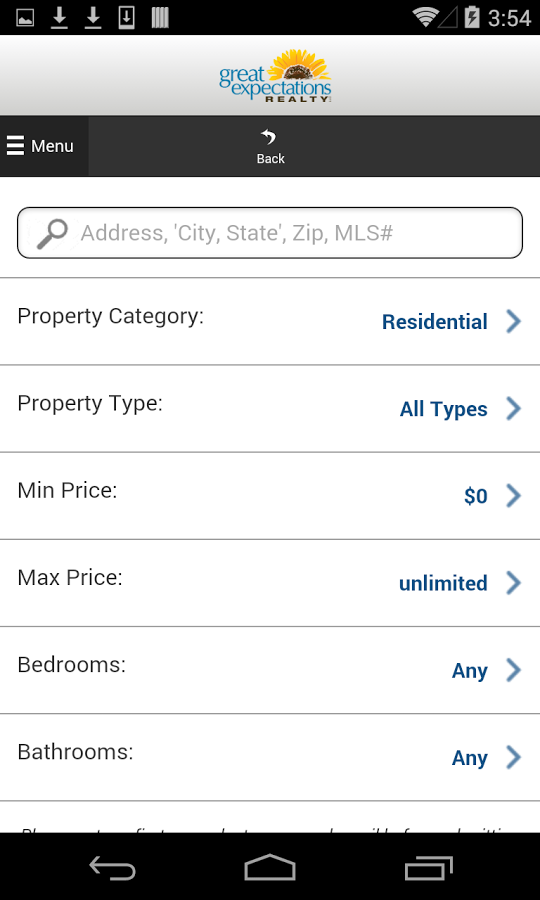The image size is (540, 900).
Task: Change the Bedrooms Any value
Action: coord(469,670)
